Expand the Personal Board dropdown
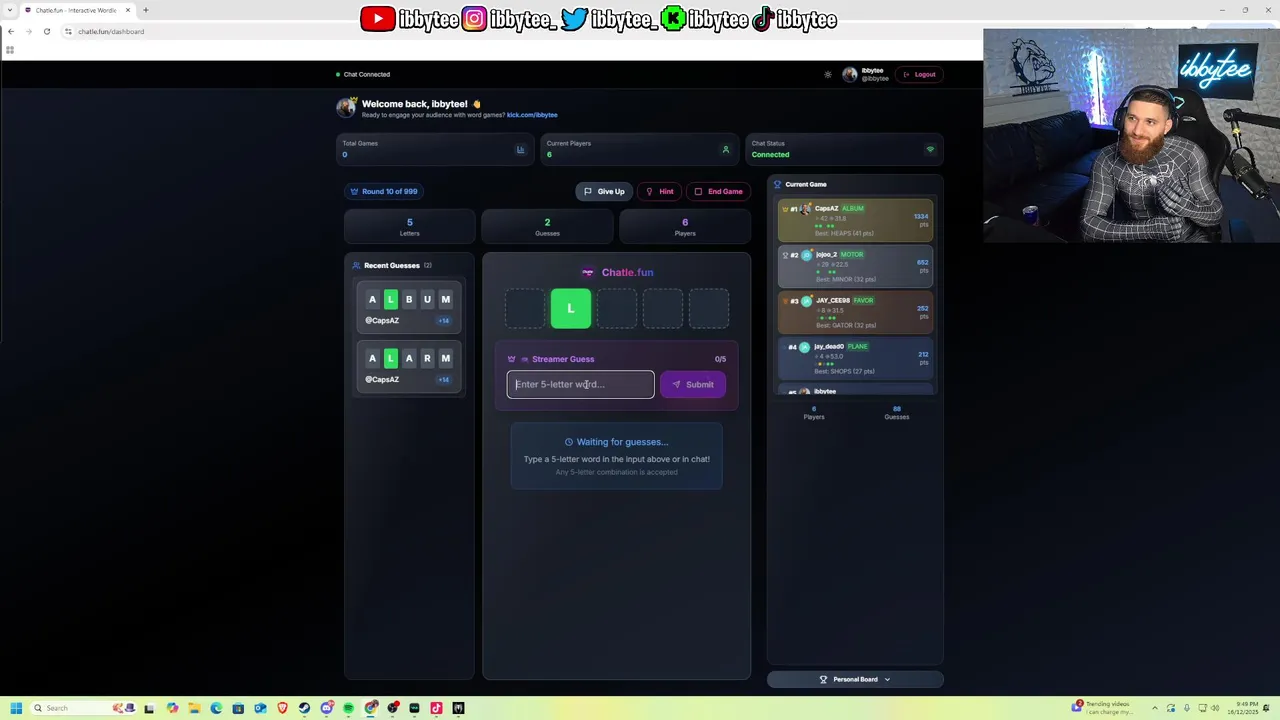 (x=855, y=679)
